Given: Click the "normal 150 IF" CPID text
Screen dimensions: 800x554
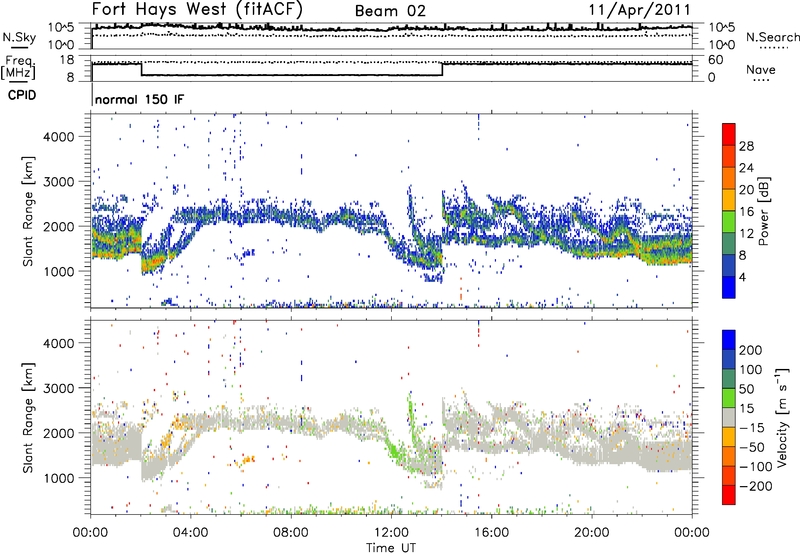Looking at the screenshot, I should 139,99.
